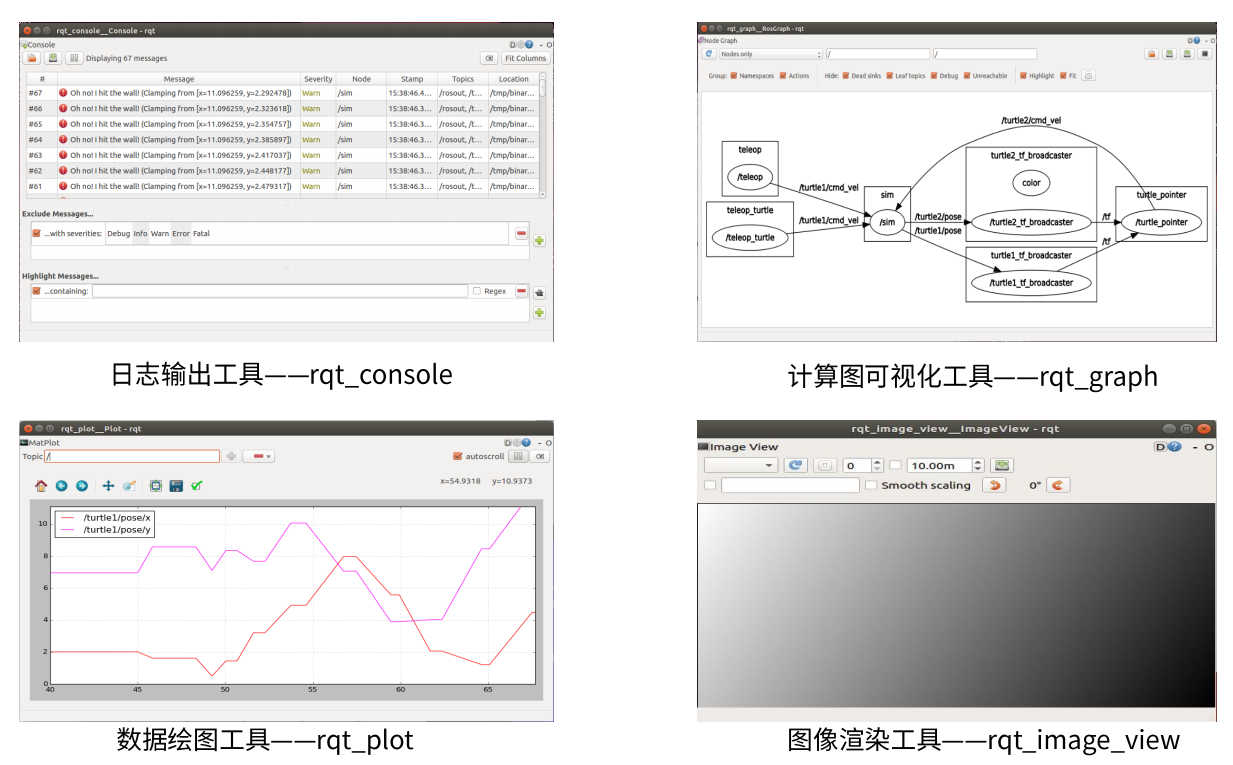Open the load messages icon in rqt_console toolbar
The image size is (1233, 765).
click(30, 58)
